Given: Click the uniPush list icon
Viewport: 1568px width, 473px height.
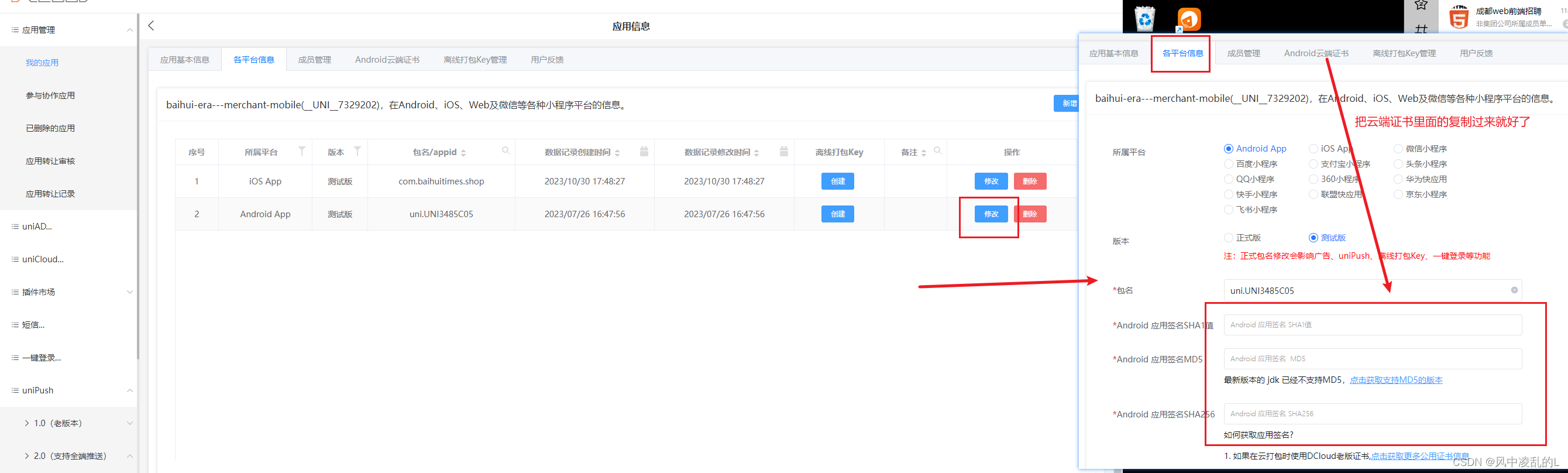Looking at the screenshot, I should [x=15, y=390].
